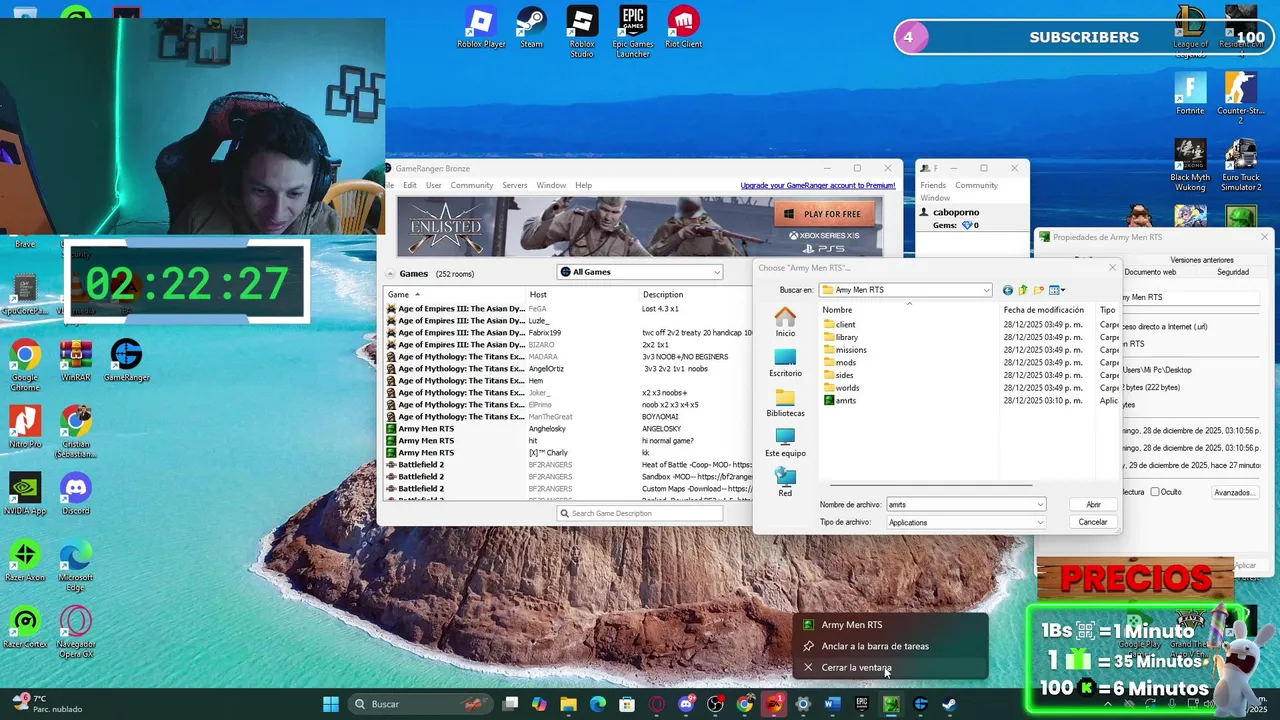Click the Avanzados button in Propiedades window
Screen dimensions: 1280x720
(x=1236, y=492)
